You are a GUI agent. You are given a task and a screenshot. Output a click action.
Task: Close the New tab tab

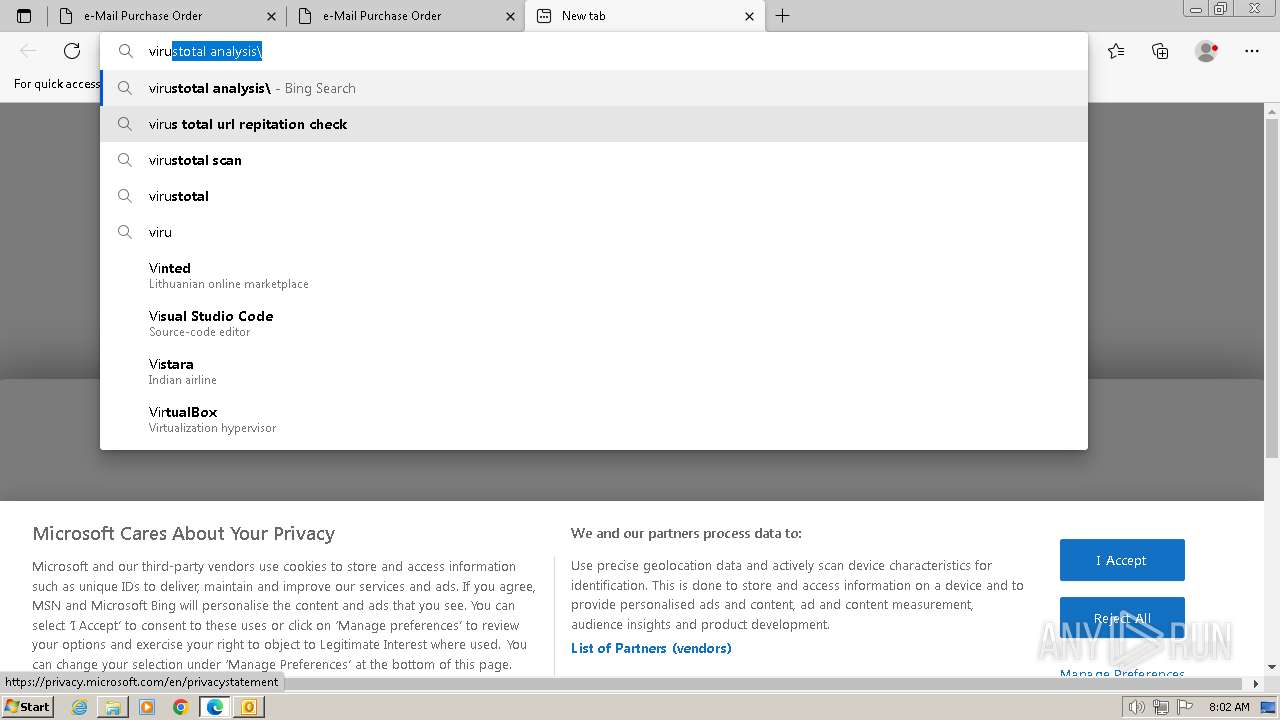750,16
